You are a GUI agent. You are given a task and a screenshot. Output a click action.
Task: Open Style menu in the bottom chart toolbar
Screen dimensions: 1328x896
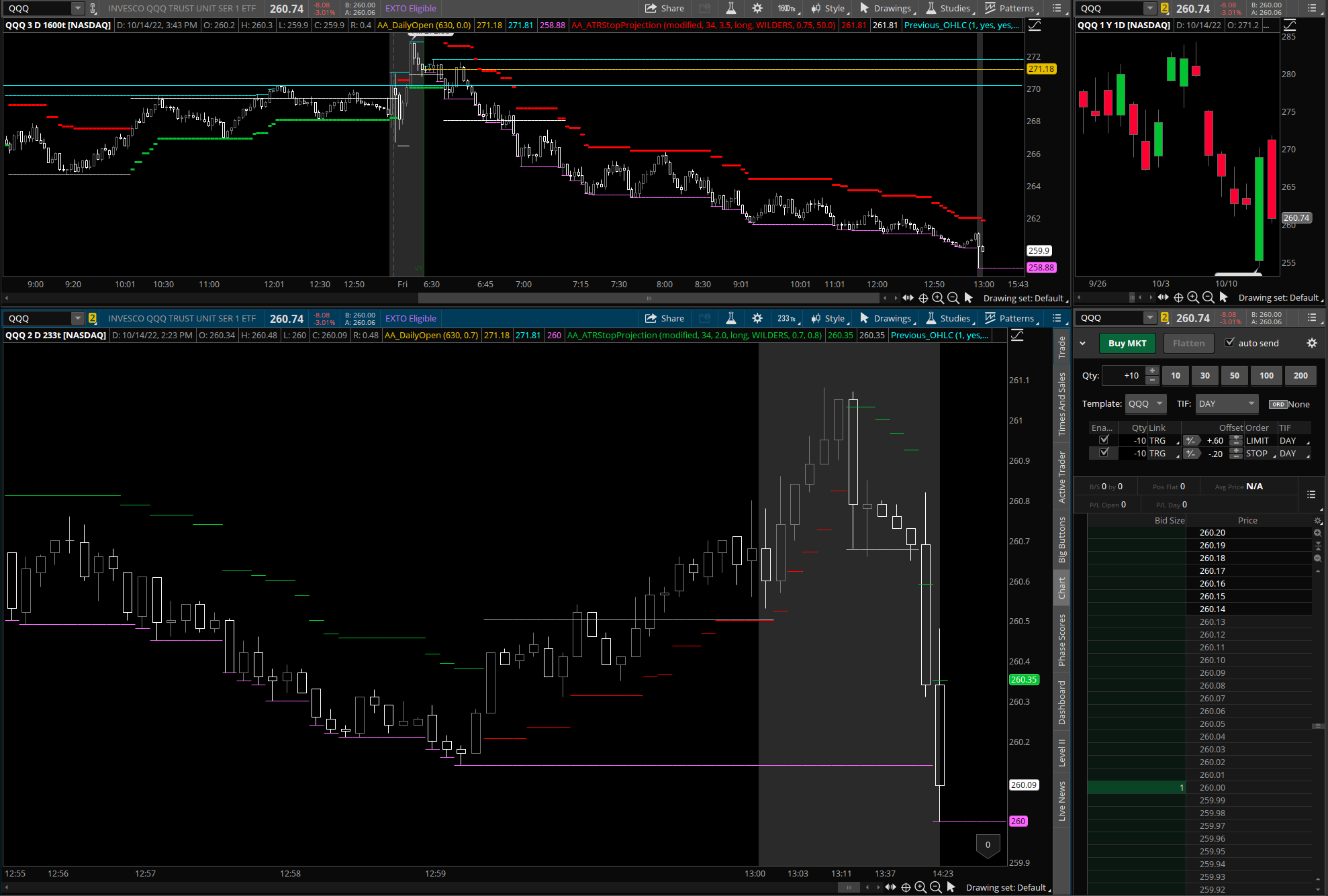tap(828, 318)
